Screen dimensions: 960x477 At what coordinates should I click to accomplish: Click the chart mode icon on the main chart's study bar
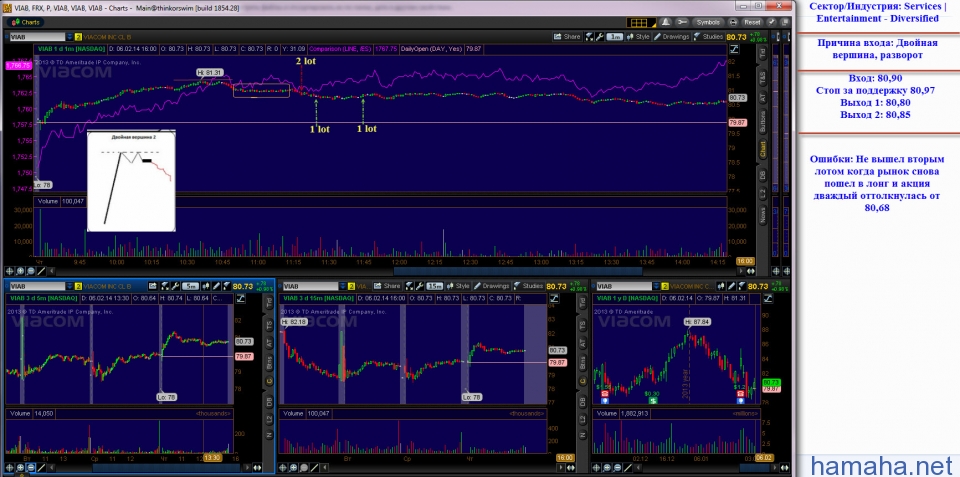734,48
